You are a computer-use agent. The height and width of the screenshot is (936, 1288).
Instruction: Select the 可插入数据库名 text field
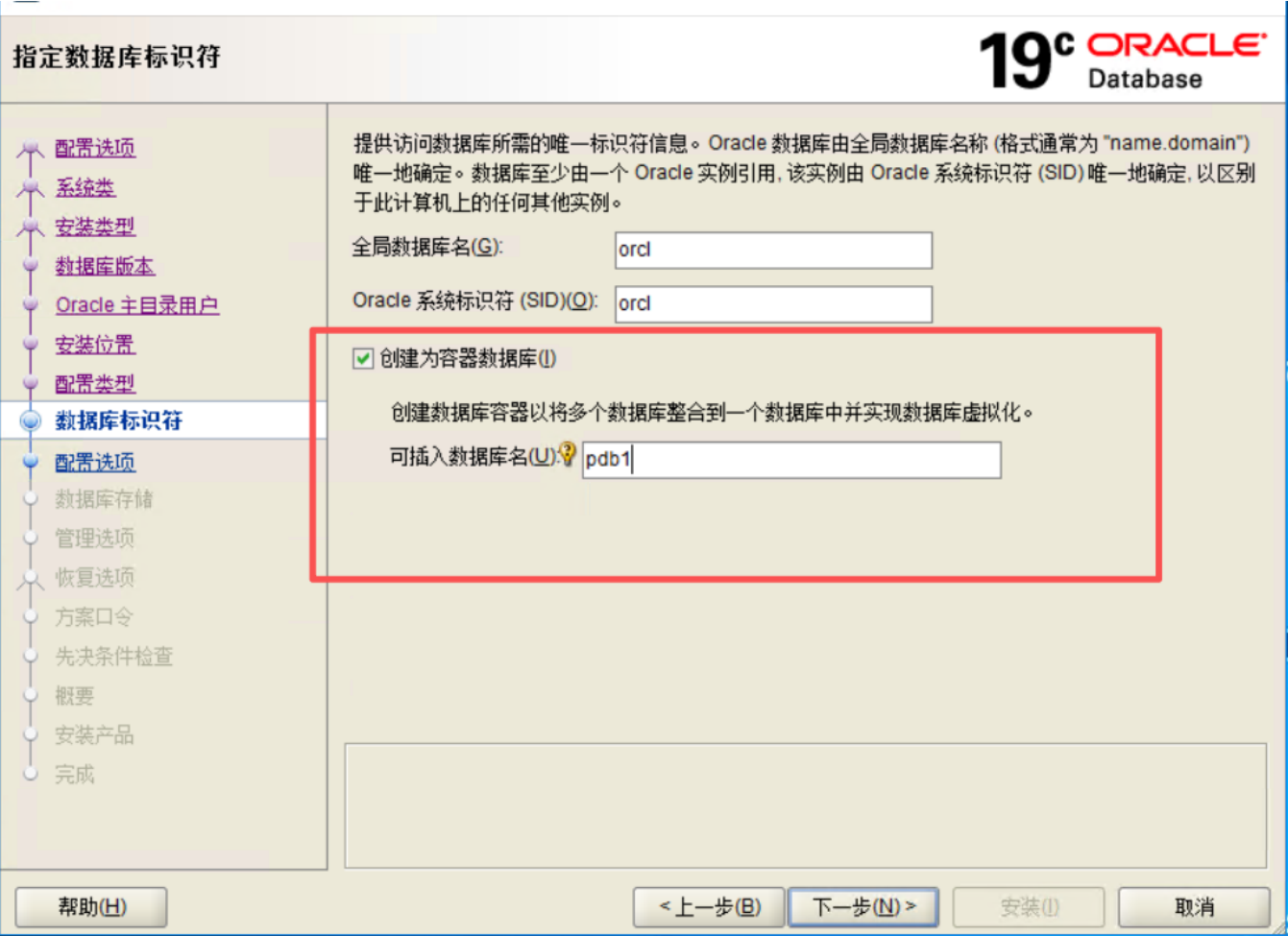pyautogui.click(x=791, y=460)
